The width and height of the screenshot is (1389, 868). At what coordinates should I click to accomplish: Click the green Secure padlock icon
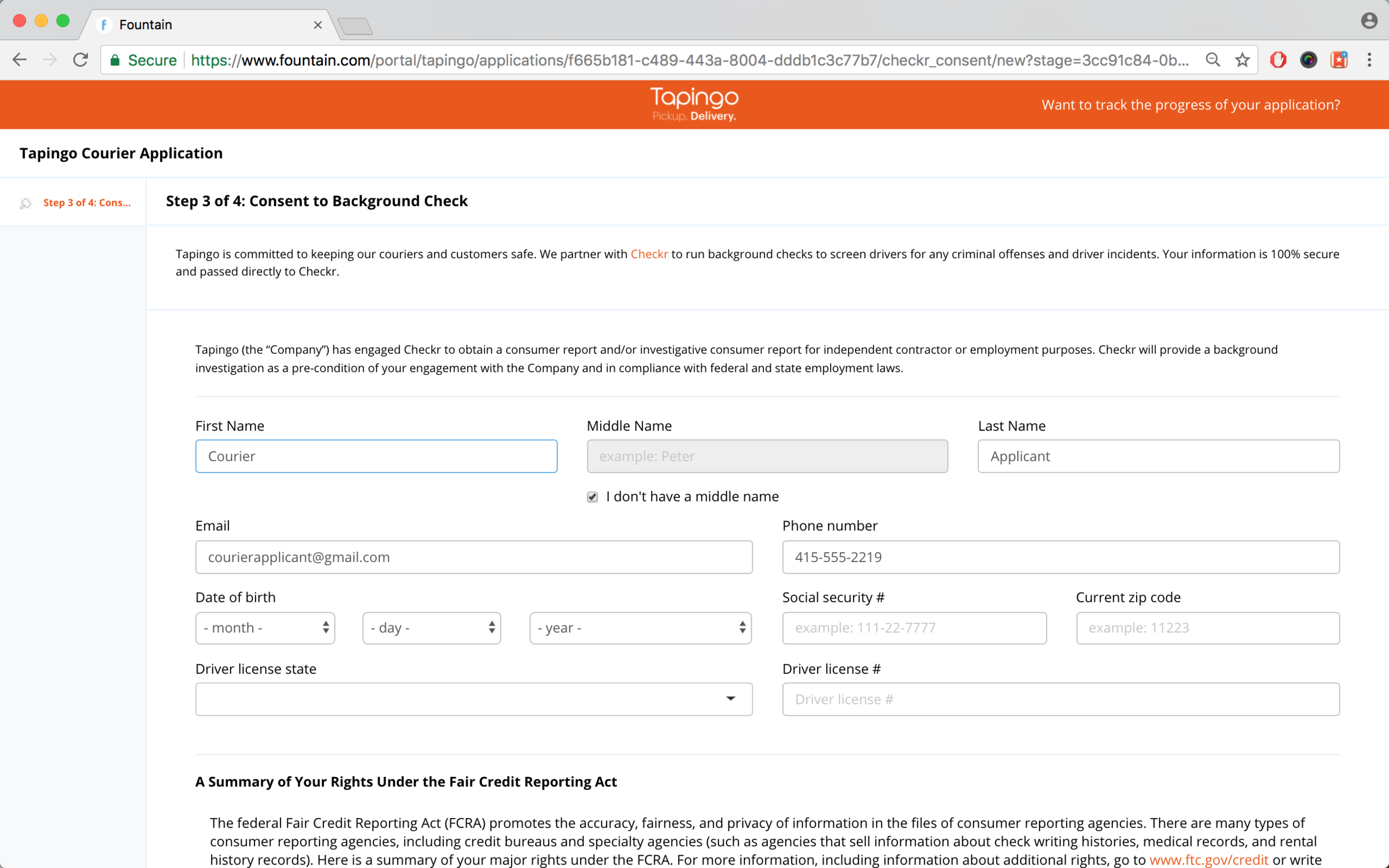click(x=115, y=61)
